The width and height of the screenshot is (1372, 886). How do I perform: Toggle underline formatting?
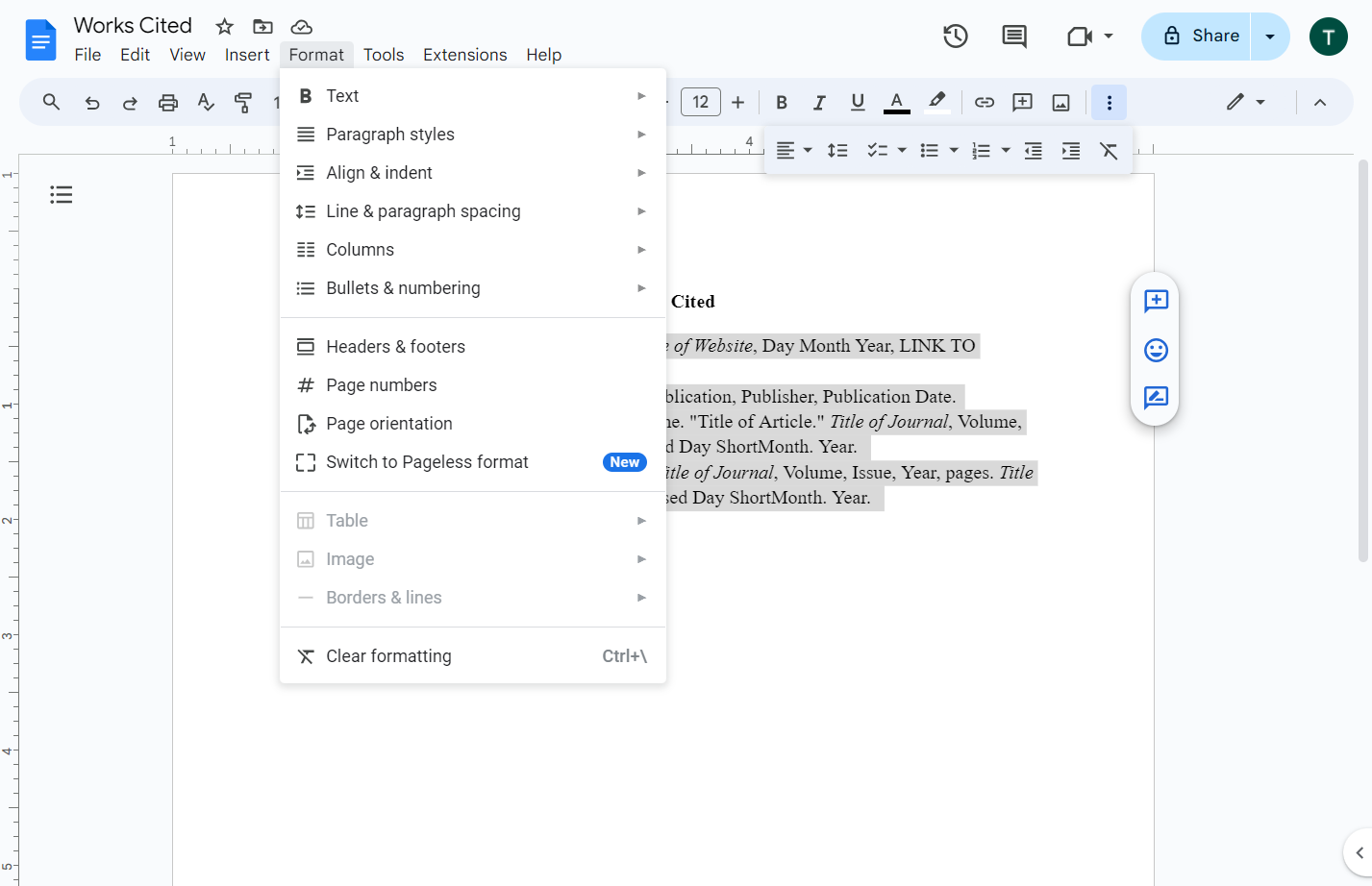pyautogui.click(x=858, y=102)
